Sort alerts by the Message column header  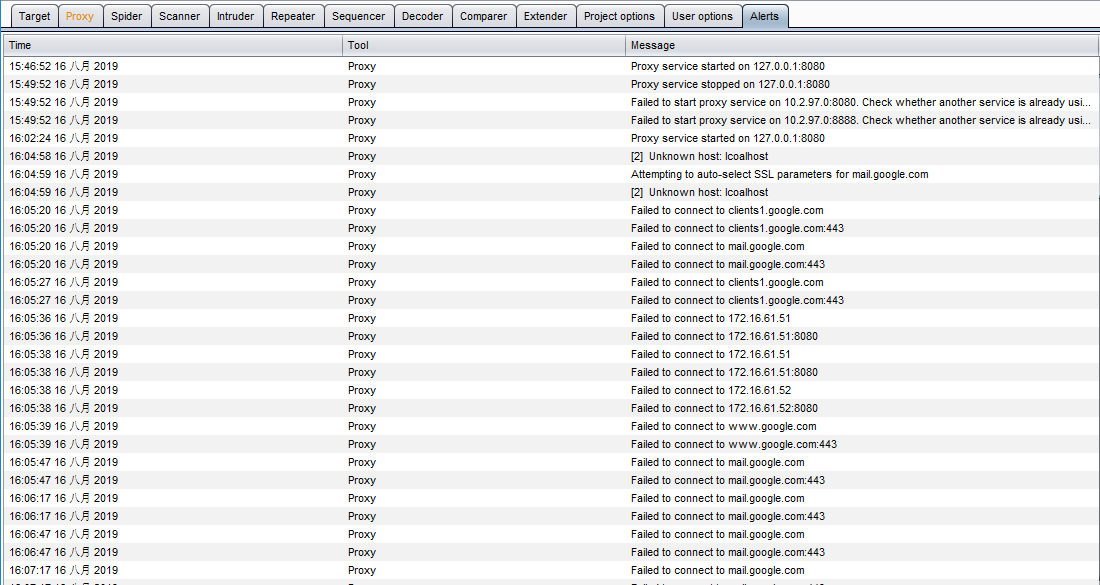tap(861, 46)
